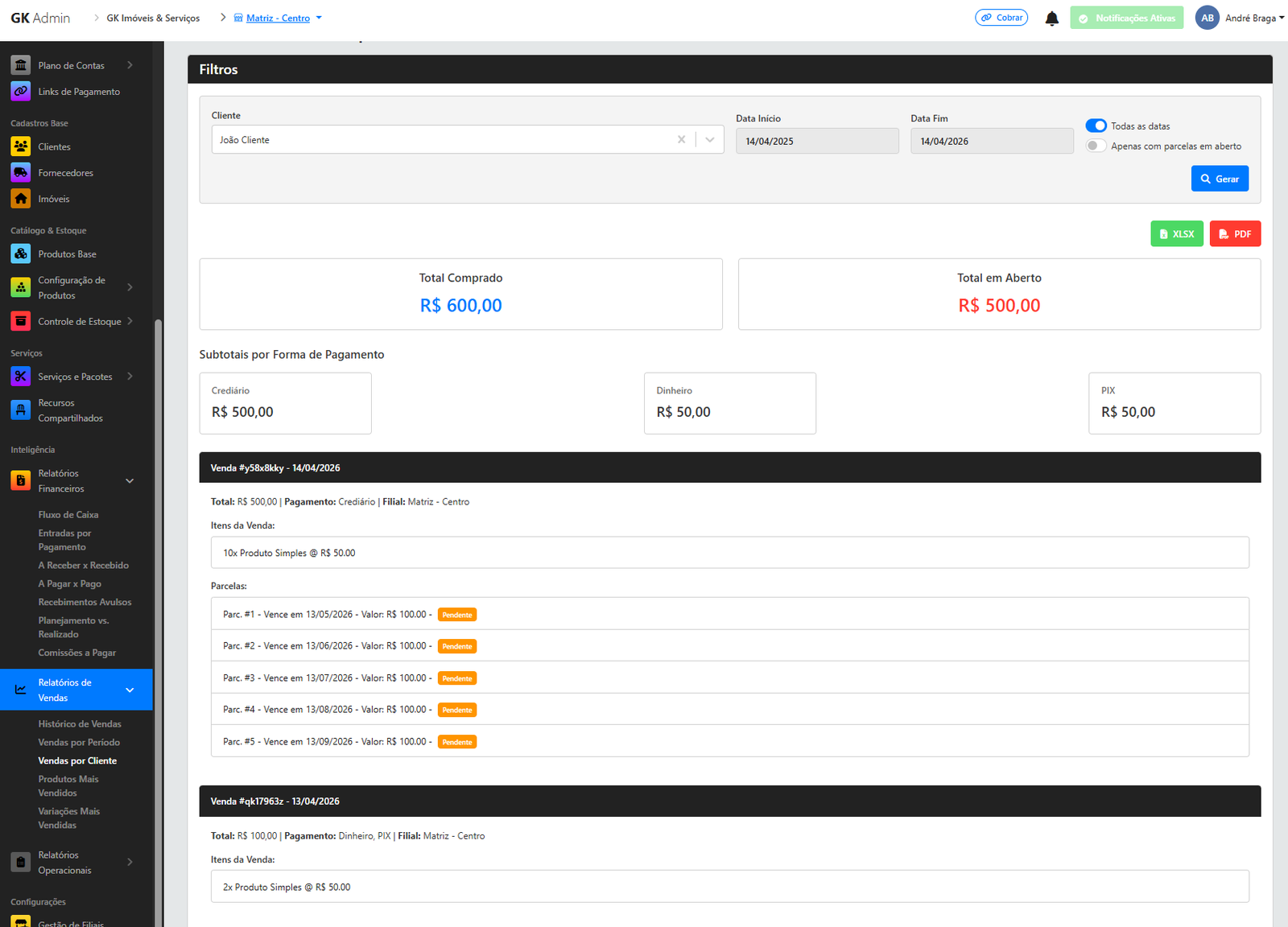Image resolution: width=1288 pixels, height=927 pixels.
Task: Enable Apenas com parcelas em aberto
Action: pos(1096,146)
